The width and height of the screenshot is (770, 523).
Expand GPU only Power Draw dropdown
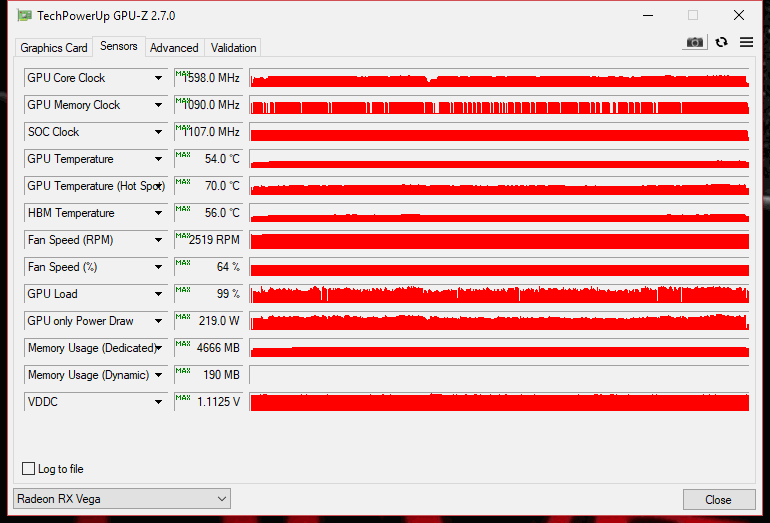[158, 321]
